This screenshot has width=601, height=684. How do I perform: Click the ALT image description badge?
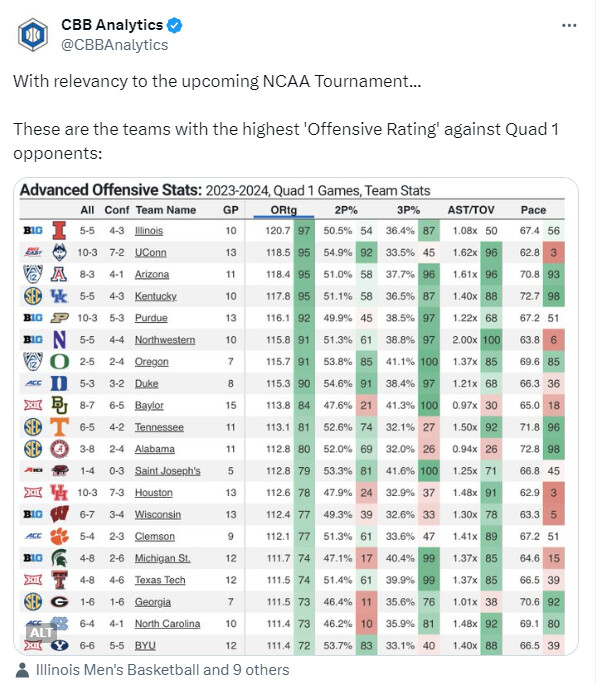pyautogui.click(x=40, y=632)
